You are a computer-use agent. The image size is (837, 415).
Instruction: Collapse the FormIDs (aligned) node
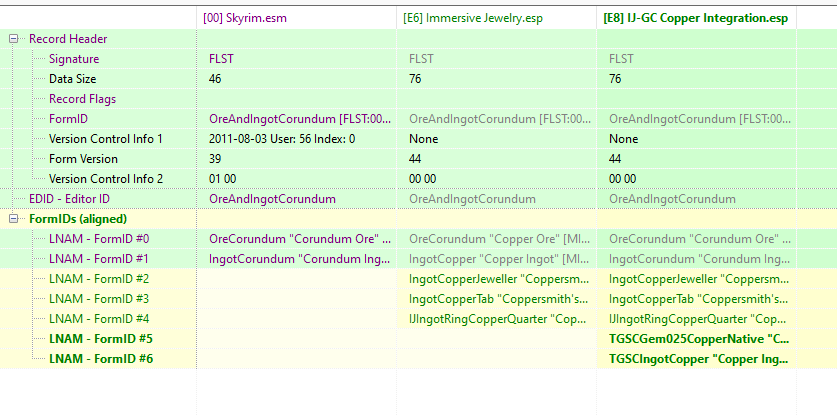tap(14, 219)
